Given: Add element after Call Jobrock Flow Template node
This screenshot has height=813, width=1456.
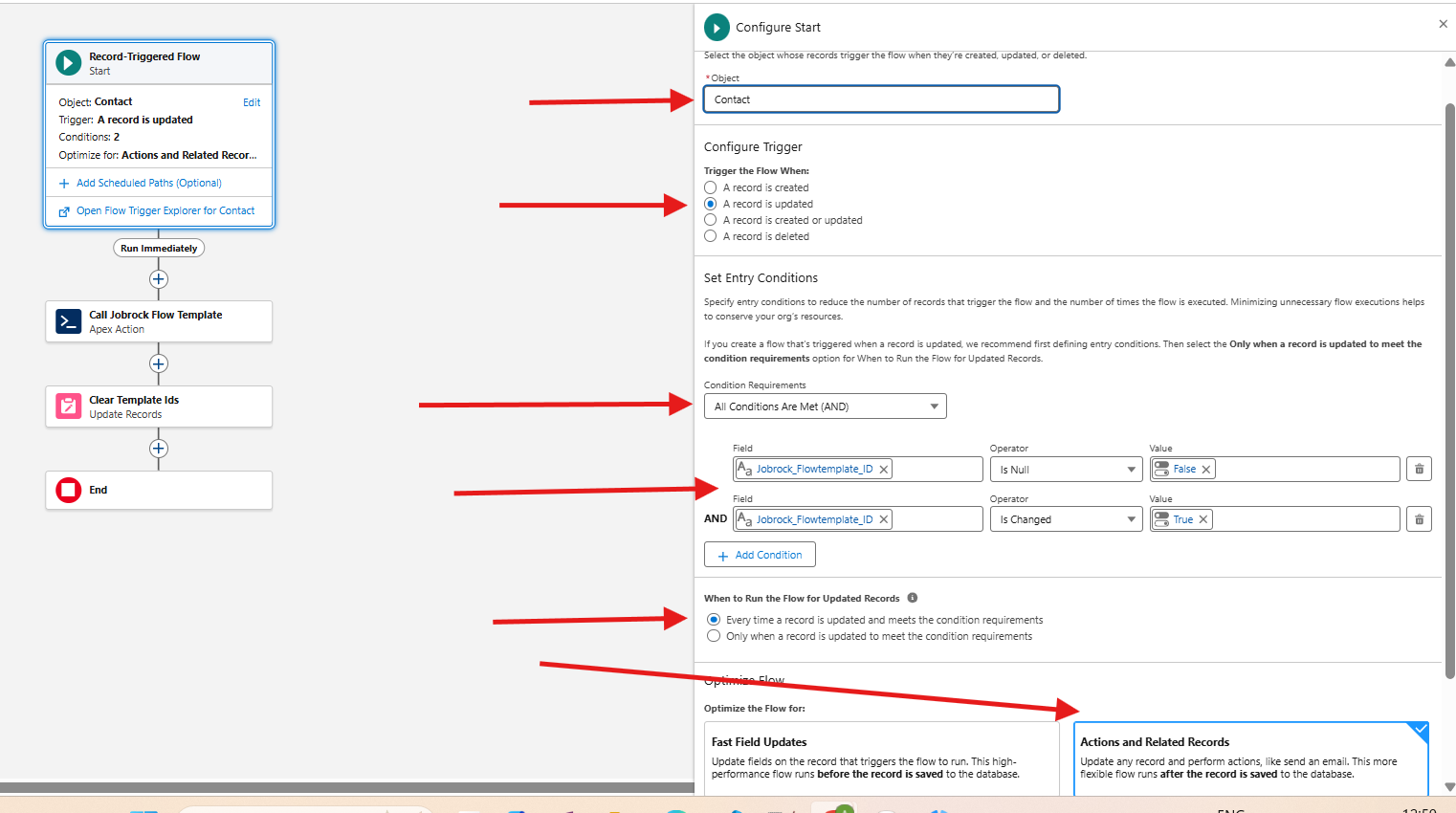Looking at the screenshot, I should (x=159, y=363).
